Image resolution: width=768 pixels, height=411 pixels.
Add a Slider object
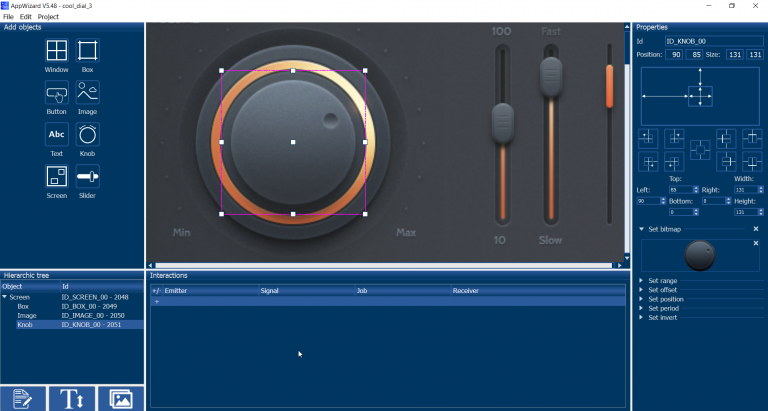click(x=88, y=176)
